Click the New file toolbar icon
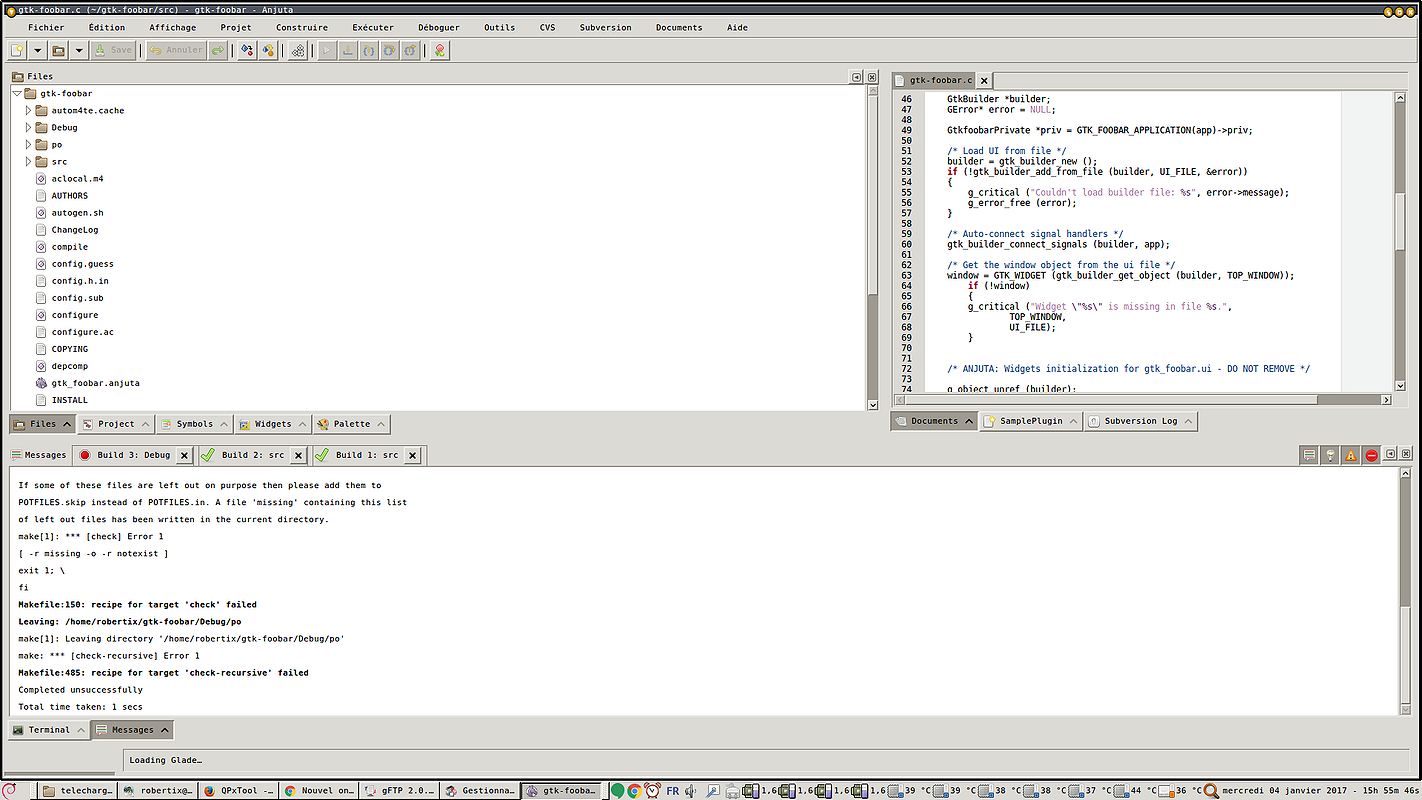This screenshot has width=1422, height=800. (18, 50)
